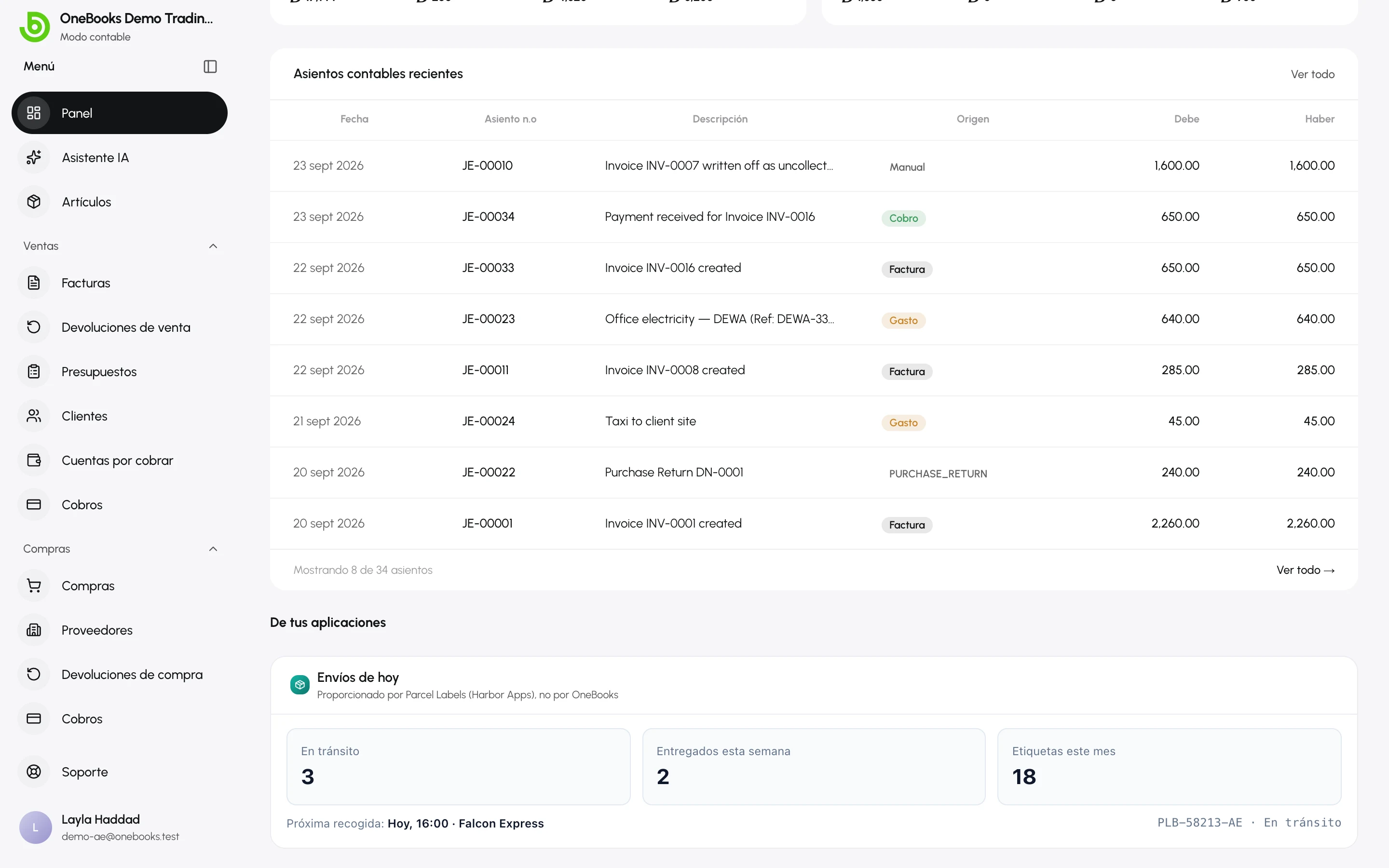This screenshot has width=1389, height=868.
Task: Open Proveedores building icon
Action: pos(34,630)
